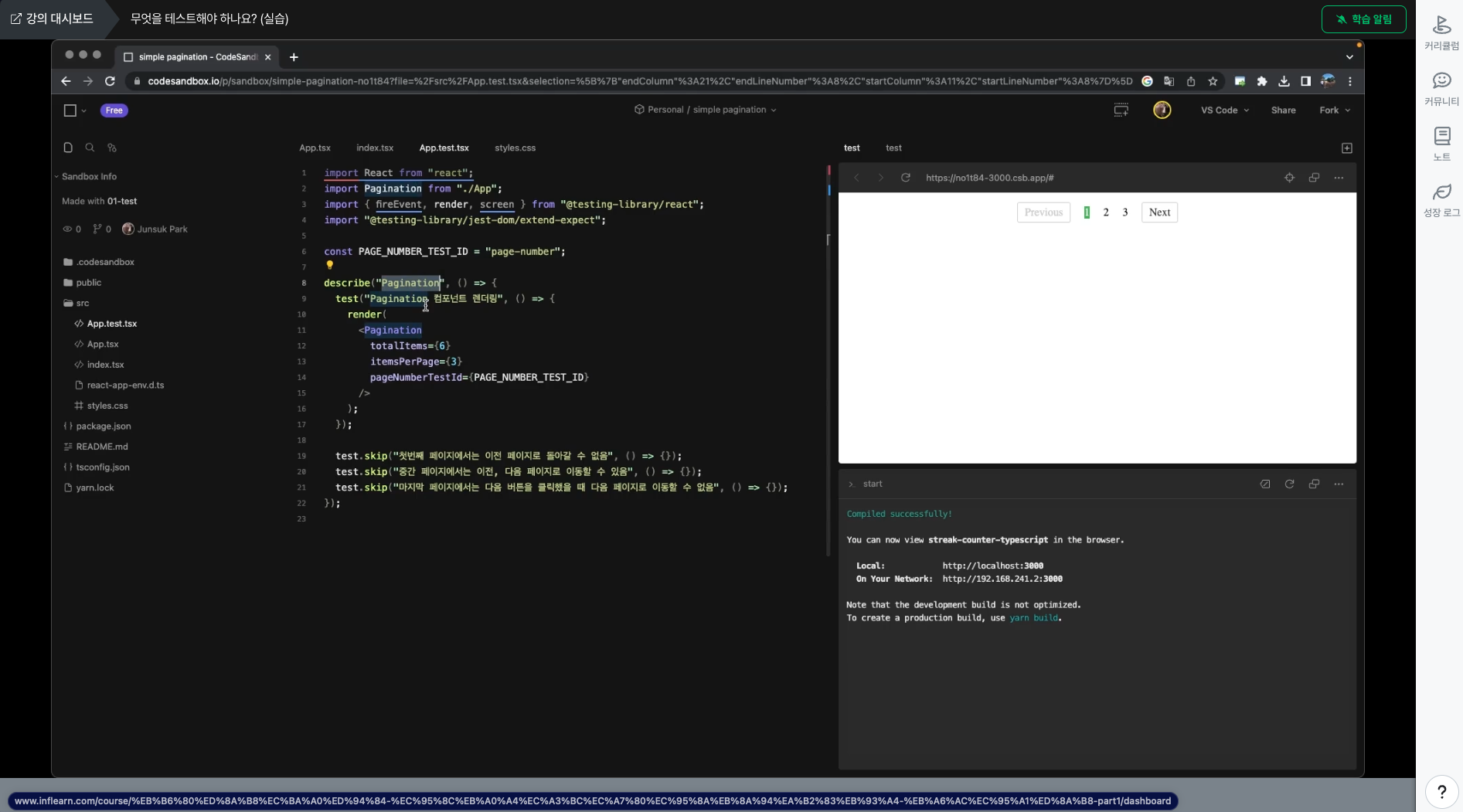Open the 커리큘럼 curriculum sidebar icon
Image resolution: width=1463 pixels, height=812 pixels.
pos(1441,33)
